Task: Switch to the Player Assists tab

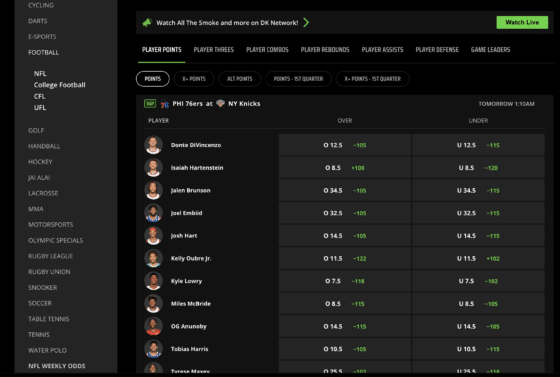Action: (x=382, y=50)
